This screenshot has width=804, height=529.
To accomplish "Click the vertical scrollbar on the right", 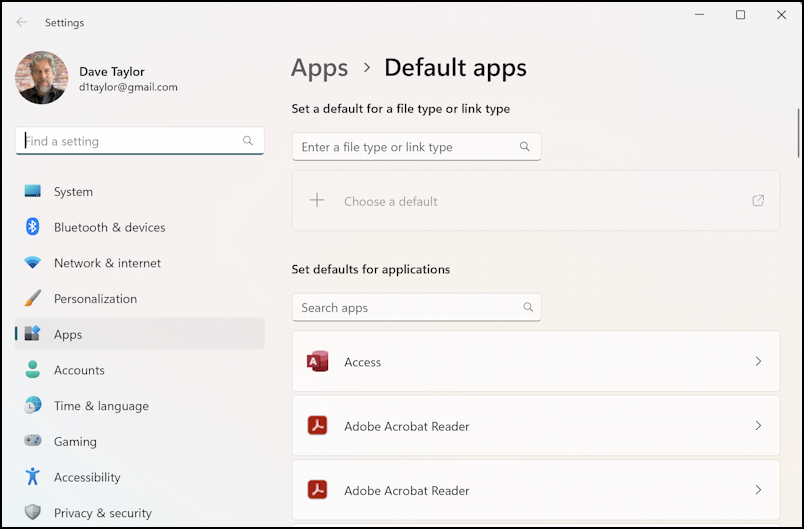I will (798, 133).
